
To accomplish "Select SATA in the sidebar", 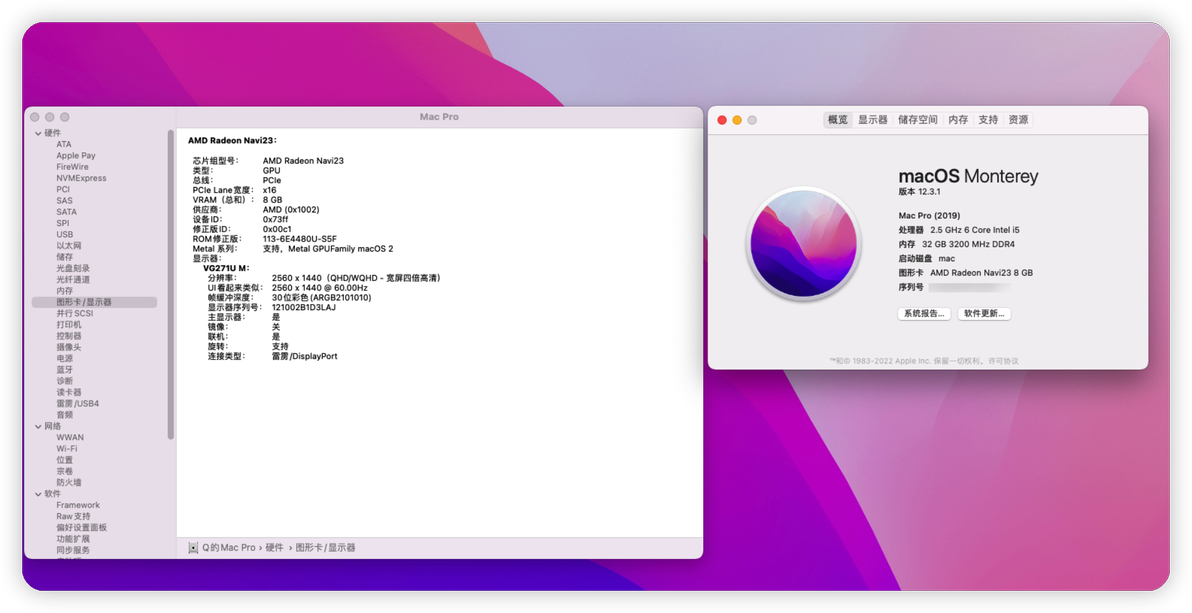I will 66,212.
